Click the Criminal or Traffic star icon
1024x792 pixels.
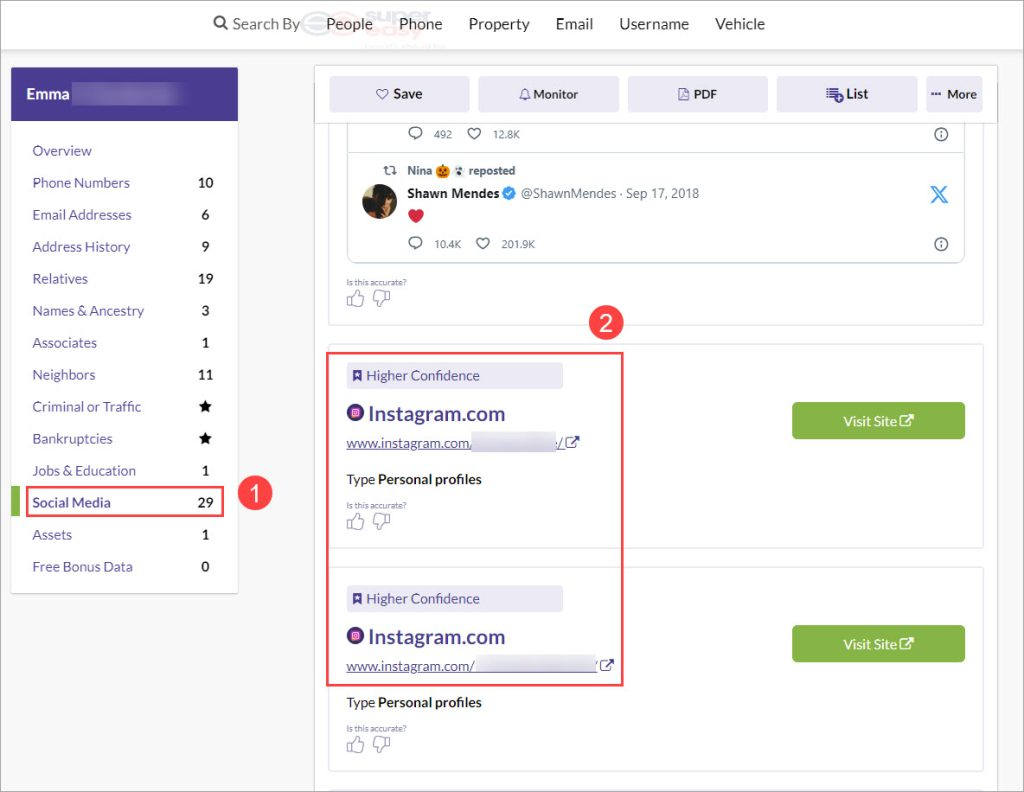point(205,407)
